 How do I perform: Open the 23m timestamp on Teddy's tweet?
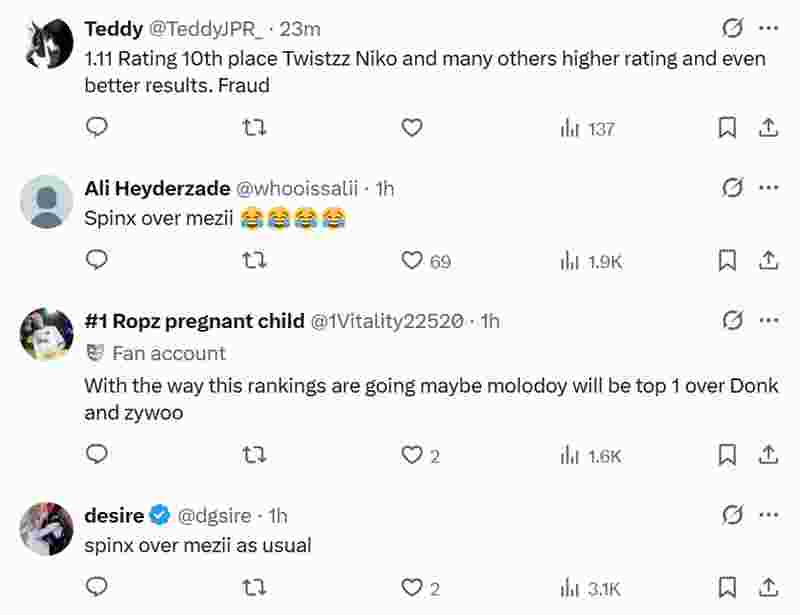pos(303,29)
